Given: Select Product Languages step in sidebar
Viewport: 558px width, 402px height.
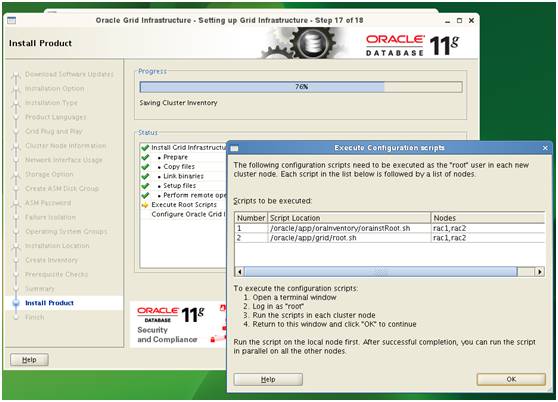Looking at the screenshot, I should click(x=56, y=117).
